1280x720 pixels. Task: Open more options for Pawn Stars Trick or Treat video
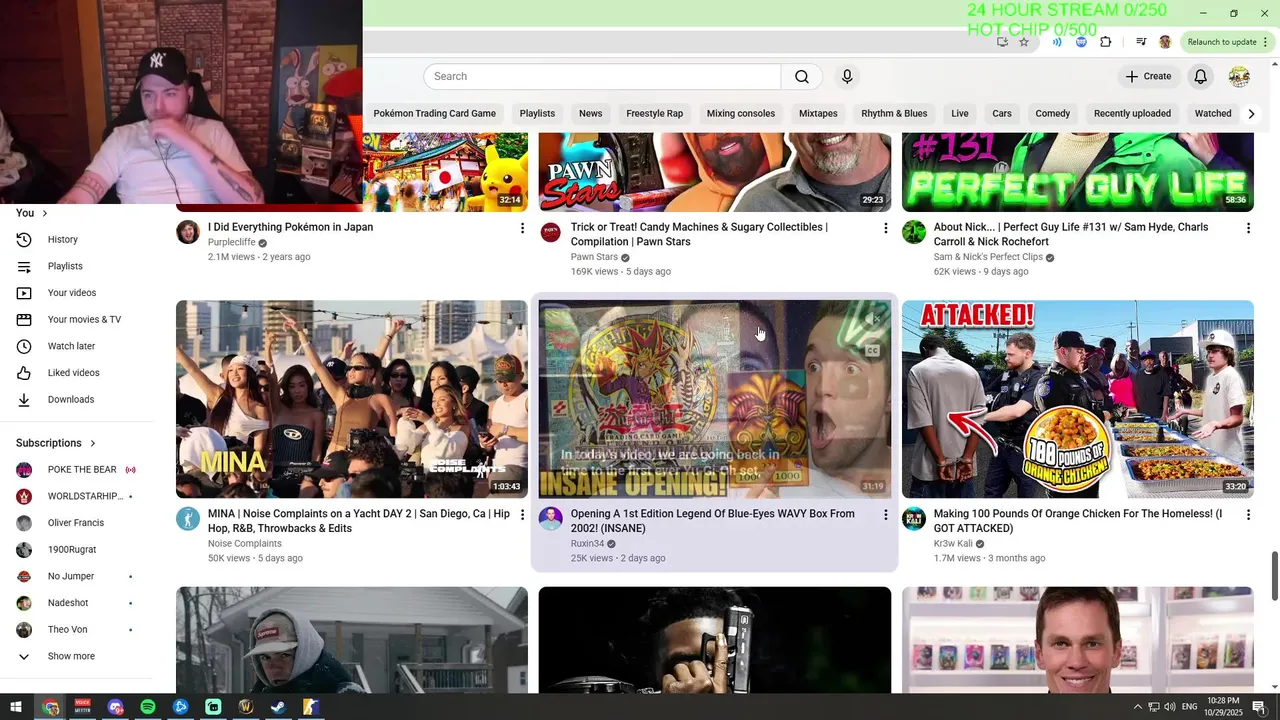point(885,229)
